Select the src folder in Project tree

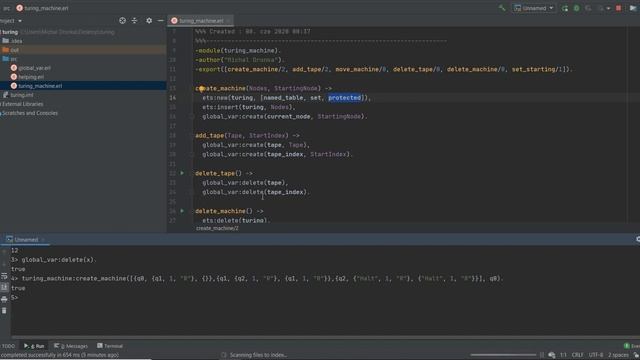coord(10,59)
